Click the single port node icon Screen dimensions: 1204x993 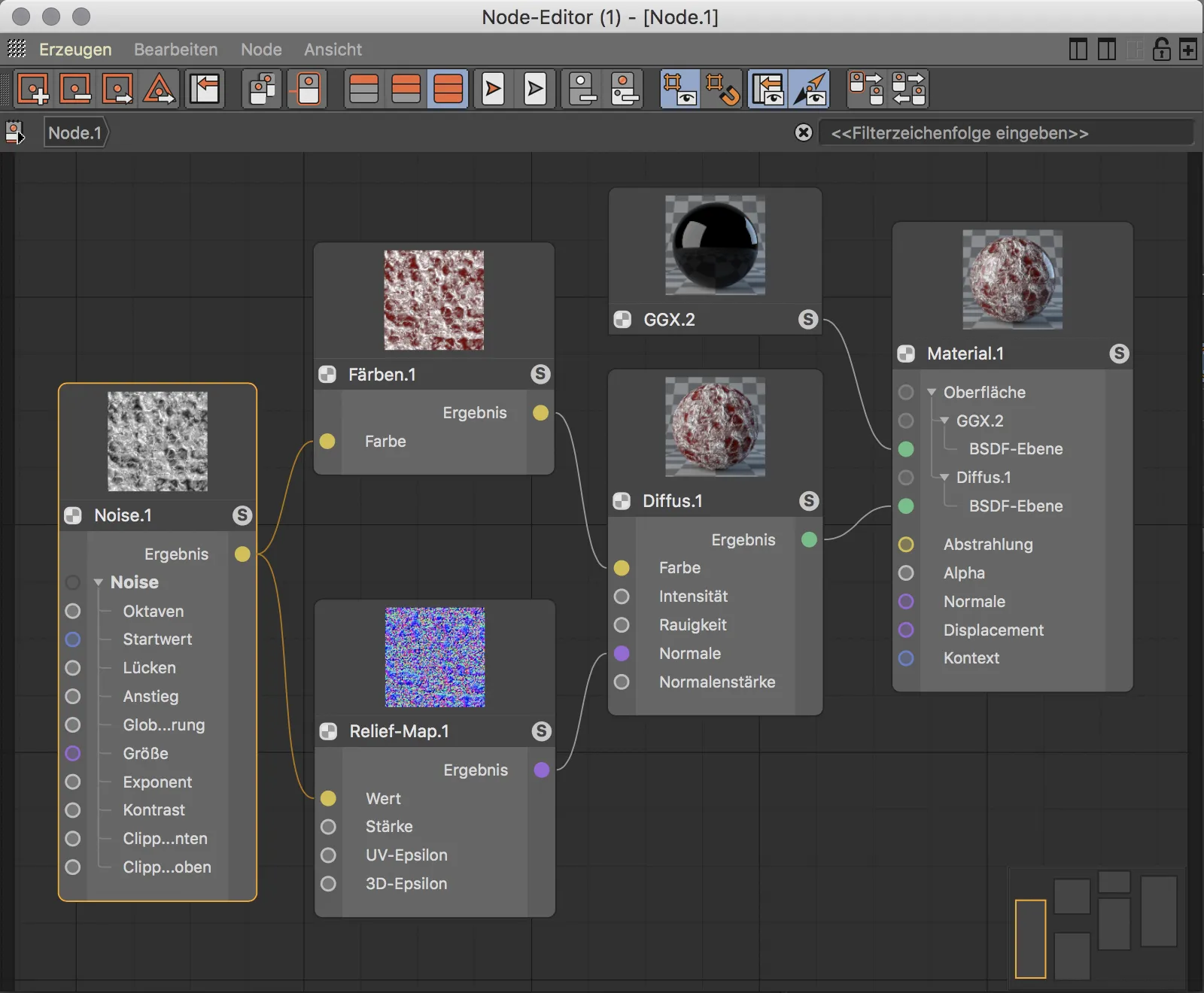tap(309, 89)
